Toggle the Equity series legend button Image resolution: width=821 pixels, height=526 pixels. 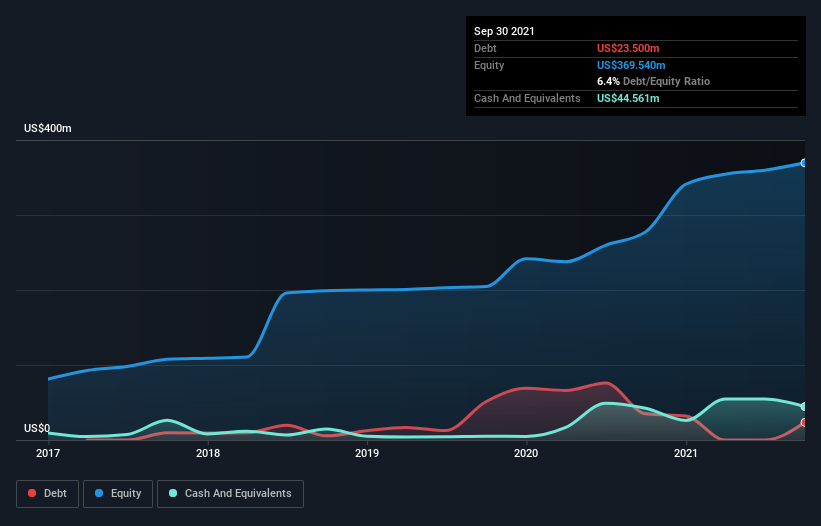(x=118, y=494)
